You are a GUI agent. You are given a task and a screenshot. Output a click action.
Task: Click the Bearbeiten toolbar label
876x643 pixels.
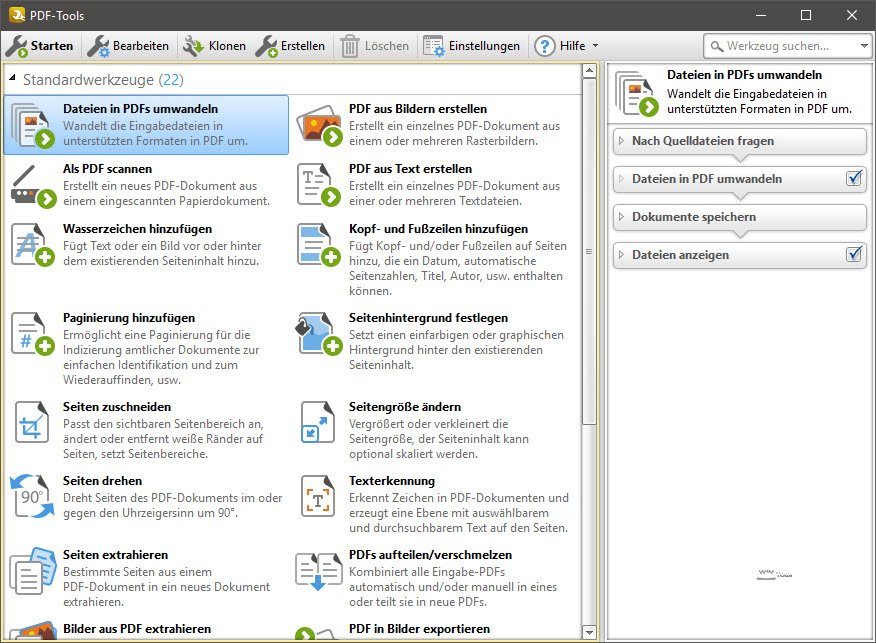(x=141, y=46)
